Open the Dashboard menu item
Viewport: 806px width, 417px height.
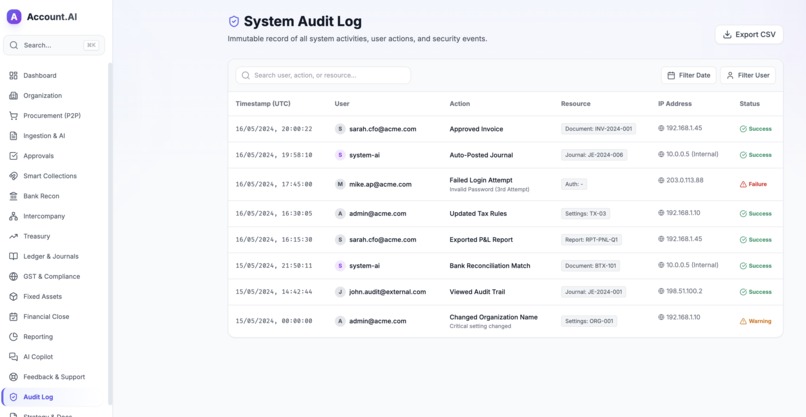click(54, 76)
